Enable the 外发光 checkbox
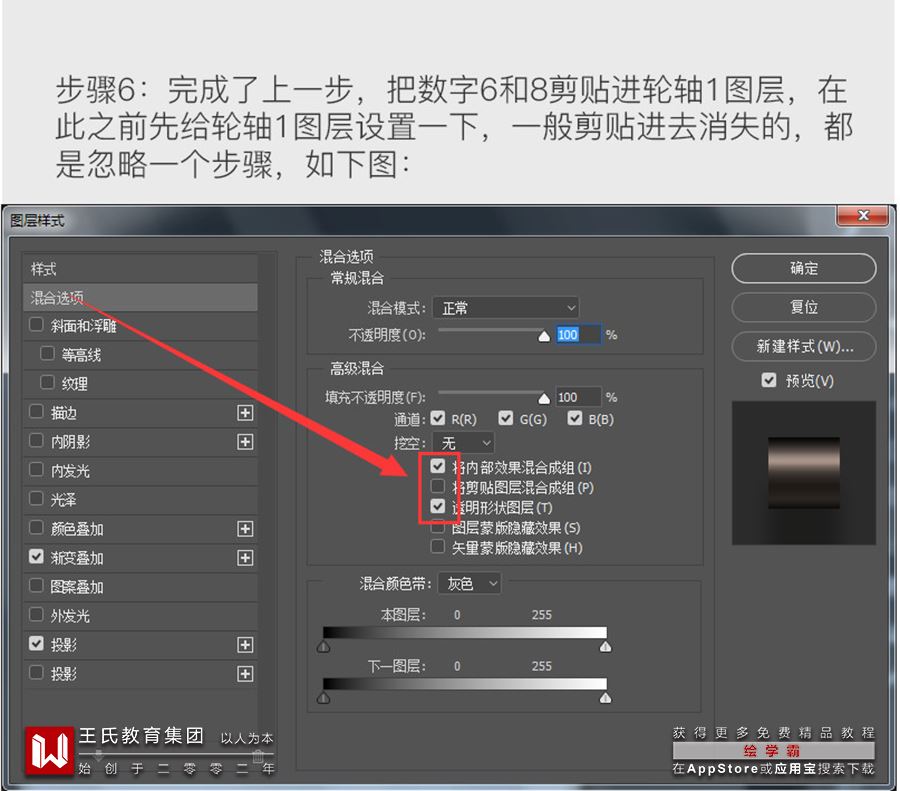Viewport: 900px width, 791px height. [x=36, y=614]
